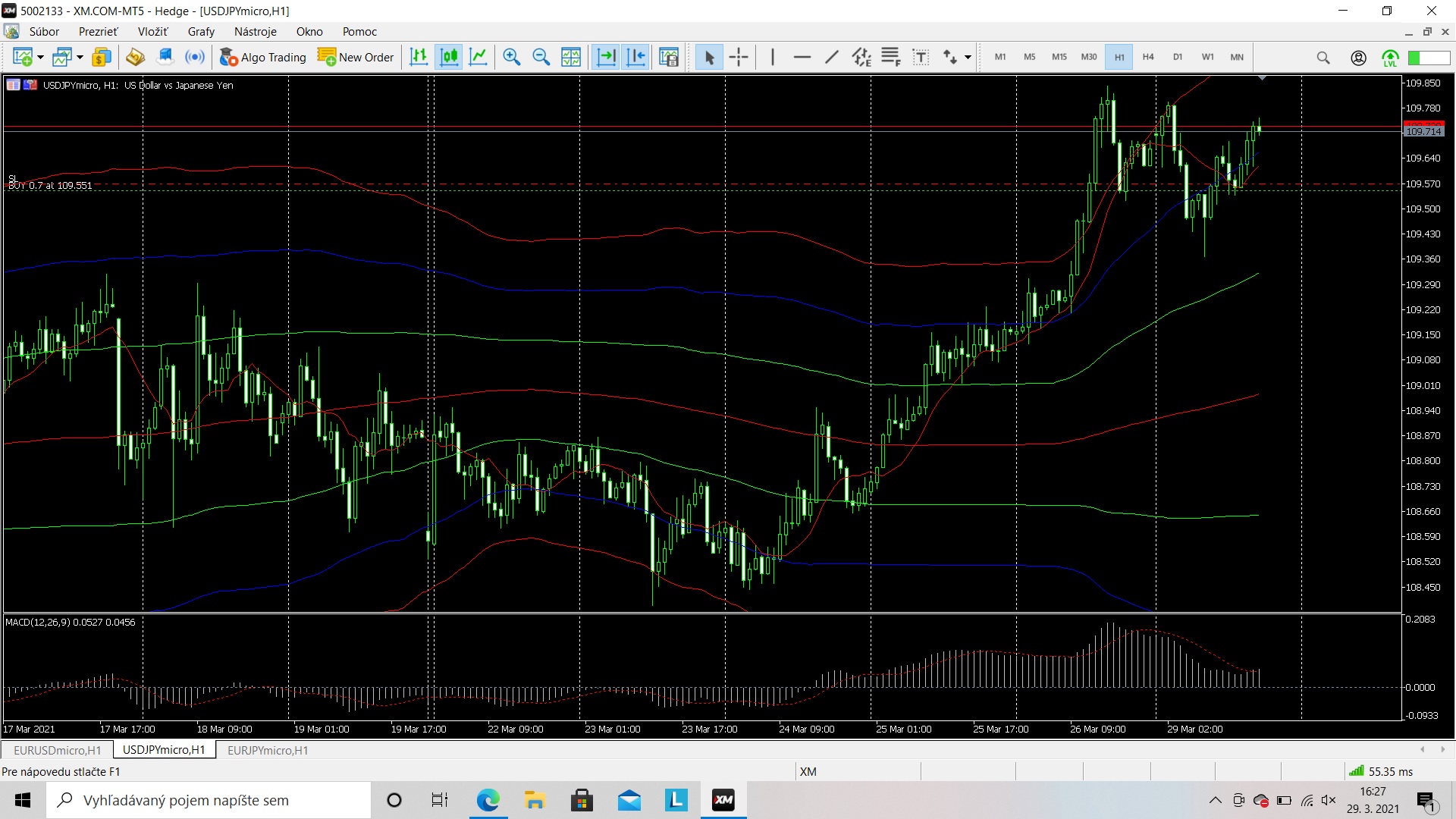Zoom in on the chart

coord(512,57)
